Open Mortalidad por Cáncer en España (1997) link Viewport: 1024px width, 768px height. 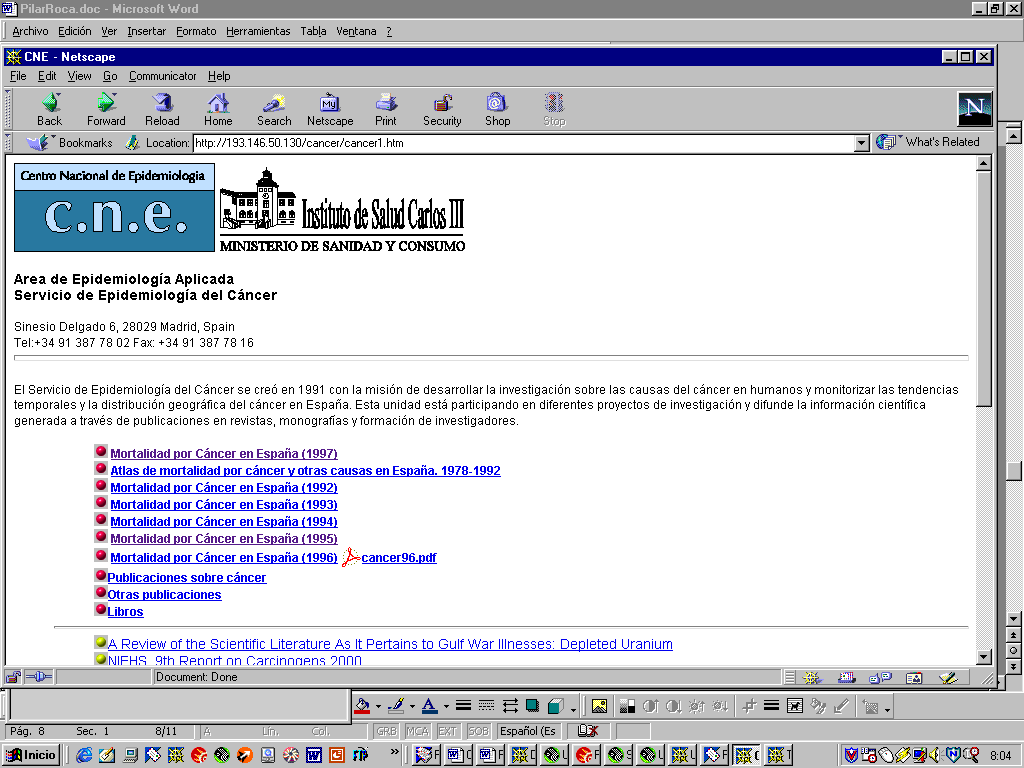coord(224,454)
